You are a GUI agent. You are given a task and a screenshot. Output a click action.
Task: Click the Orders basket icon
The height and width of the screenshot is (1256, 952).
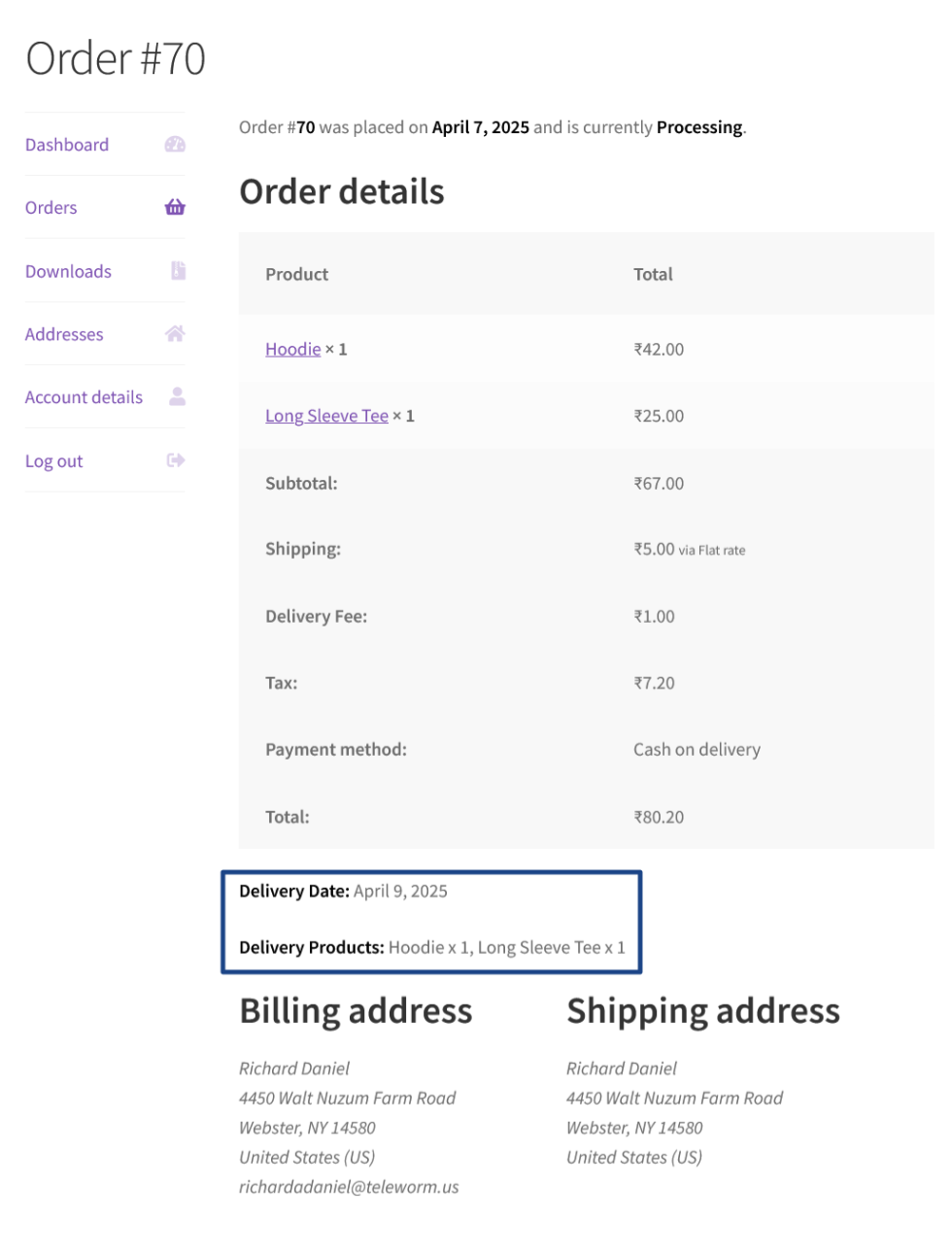coord(175,207)
